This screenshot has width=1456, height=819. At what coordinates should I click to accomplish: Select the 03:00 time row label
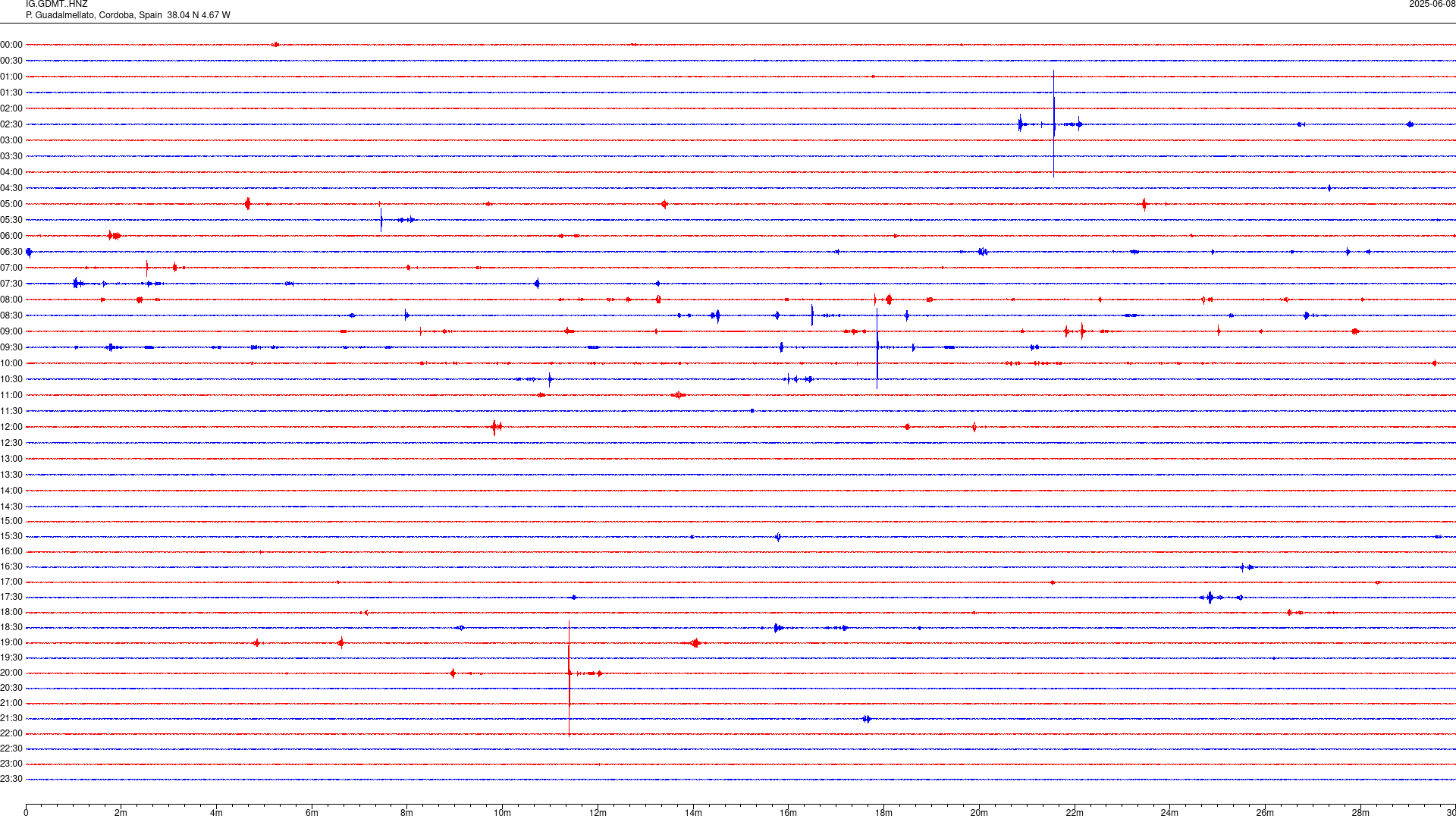pyautogui.click(x=11, y=140)
